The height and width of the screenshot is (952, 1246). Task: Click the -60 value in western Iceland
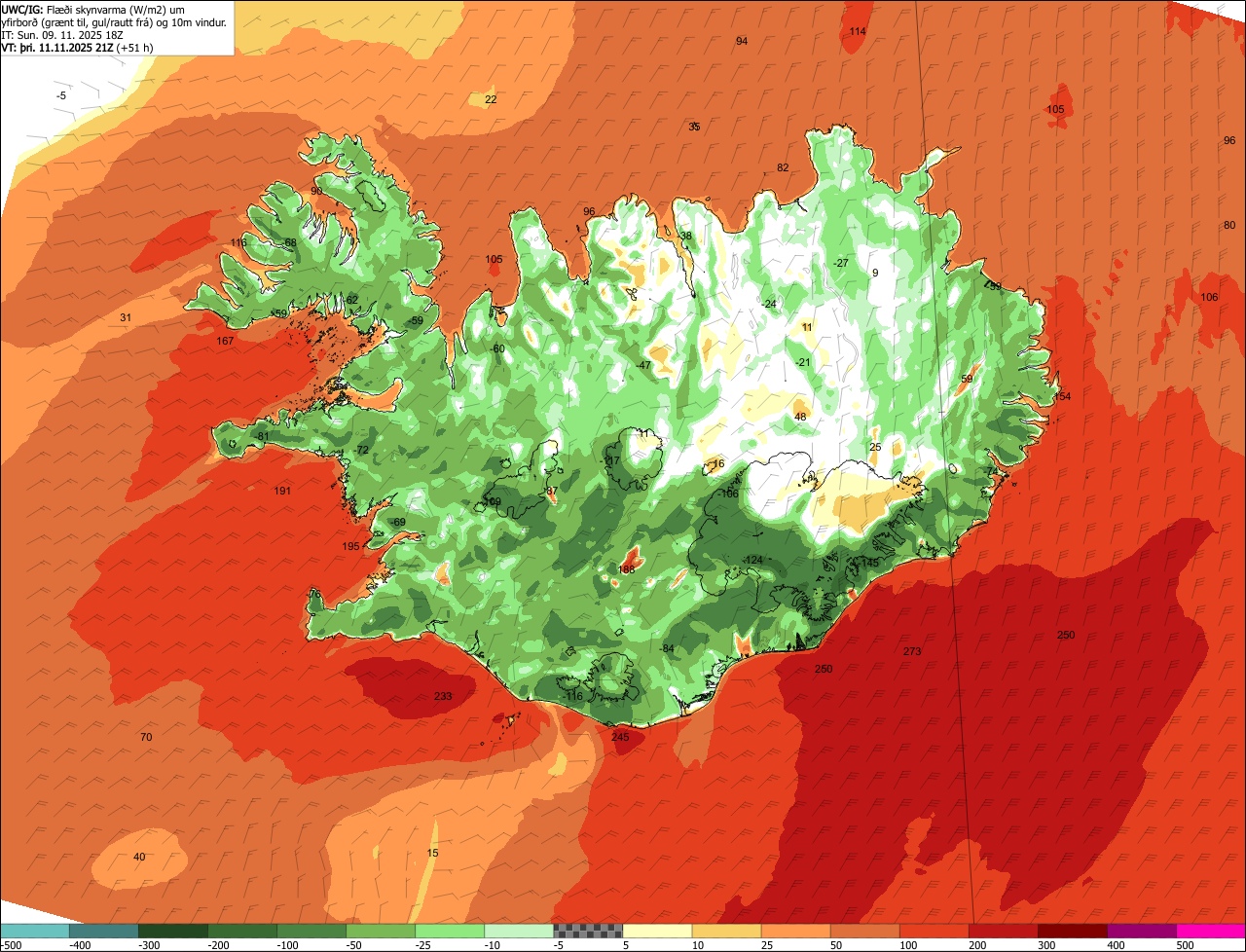(x=497, y=348)
